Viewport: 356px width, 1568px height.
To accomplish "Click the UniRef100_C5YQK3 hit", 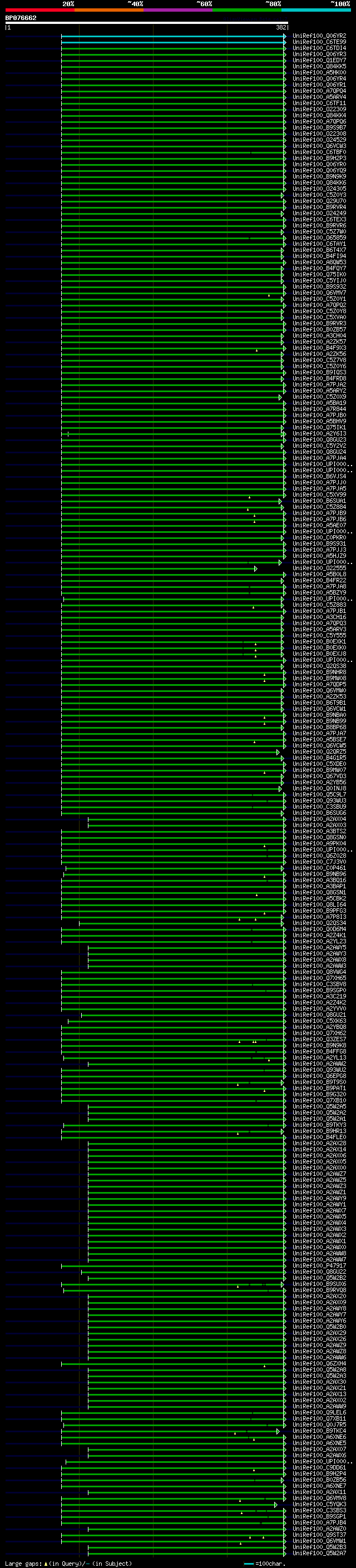I will point(319,1505).
